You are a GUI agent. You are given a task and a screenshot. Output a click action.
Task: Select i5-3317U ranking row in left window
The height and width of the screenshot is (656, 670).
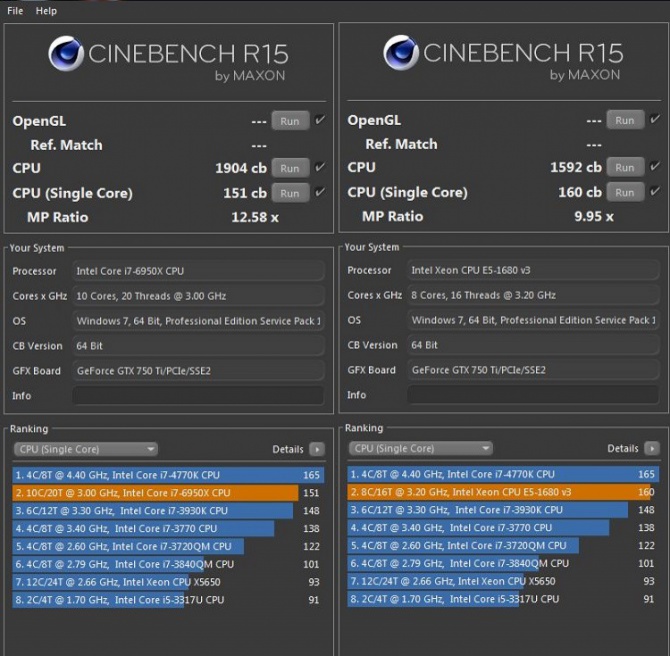(x=168, y=600)
